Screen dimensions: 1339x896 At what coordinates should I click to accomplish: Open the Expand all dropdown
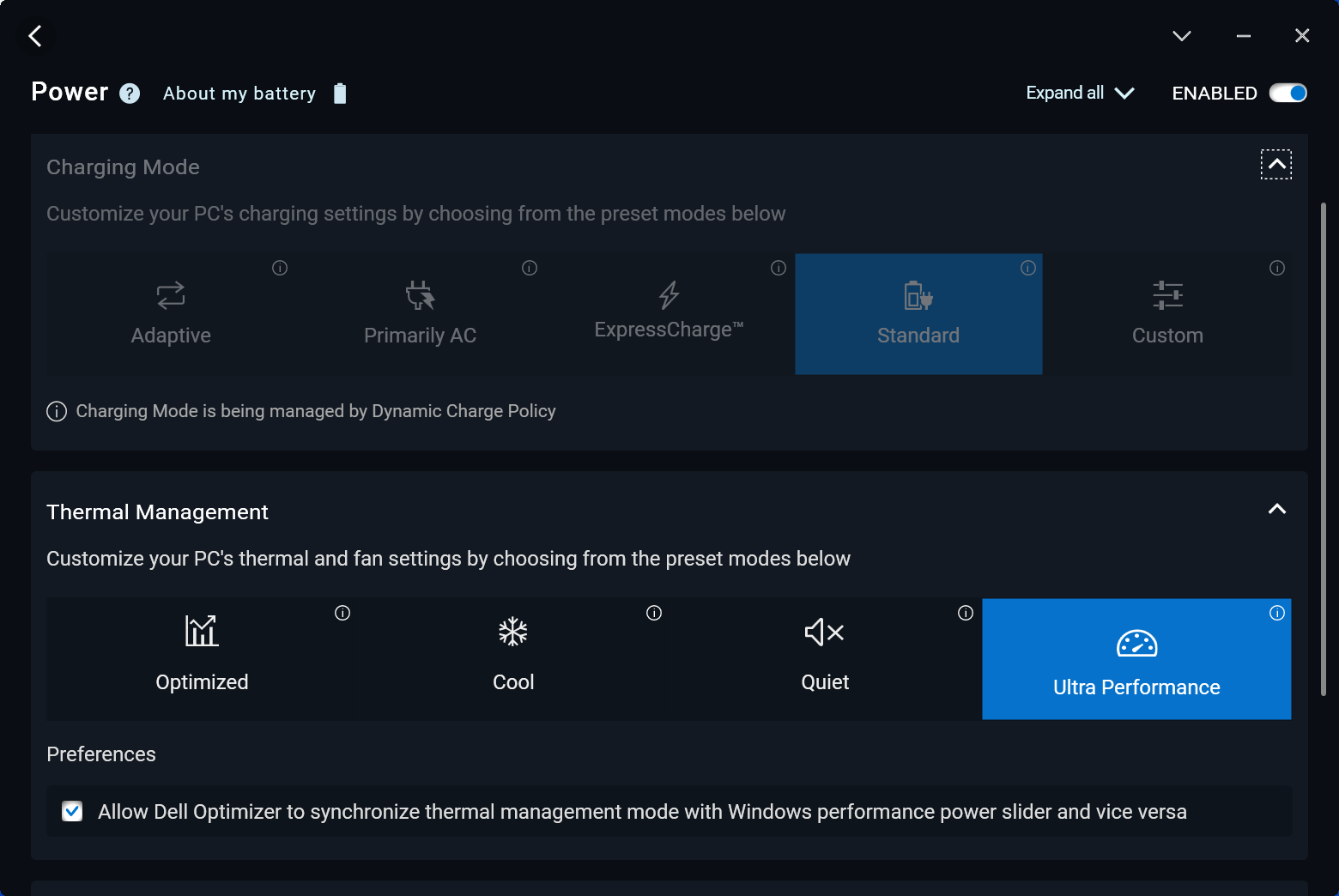coord(1080,93)
